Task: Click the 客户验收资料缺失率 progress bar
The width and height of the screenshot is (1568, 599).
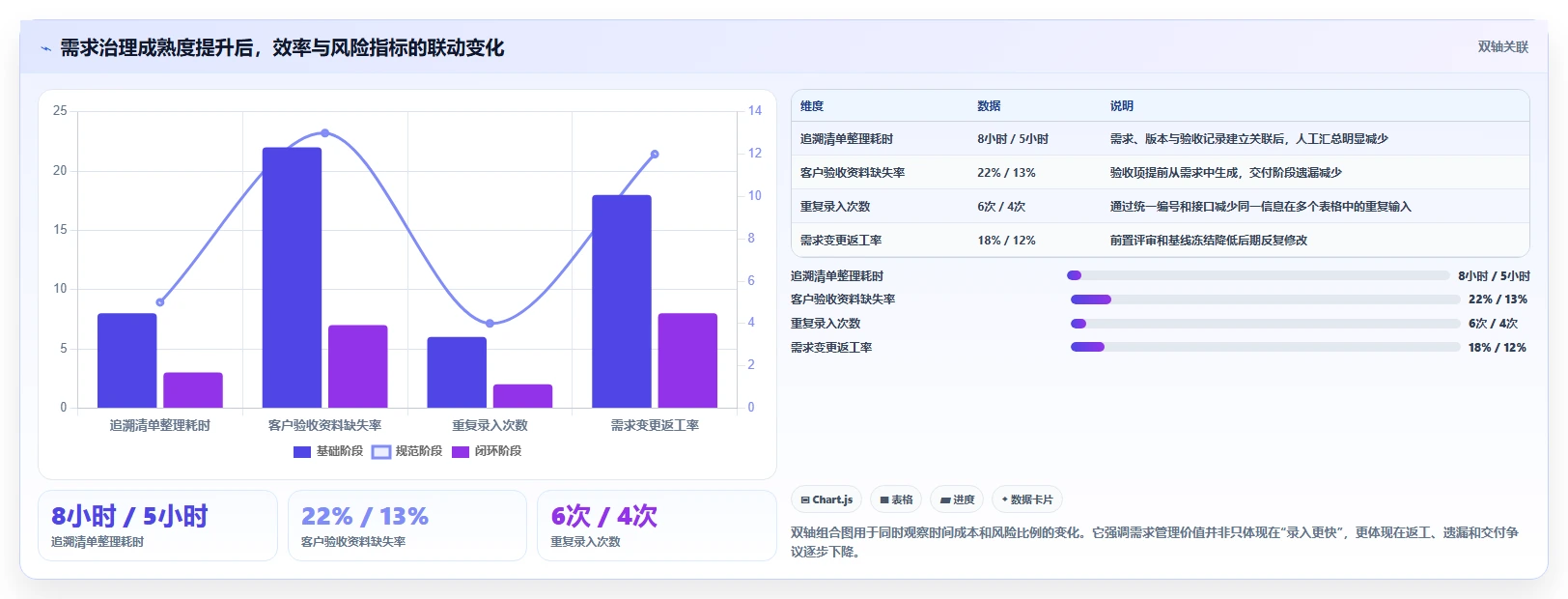Action: (1266, 299)
